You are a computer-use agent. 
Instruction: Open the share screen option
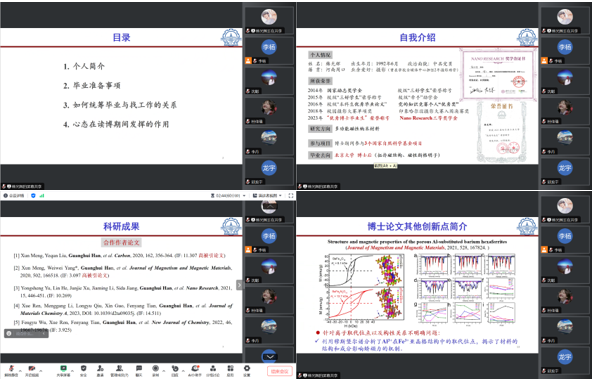(63, 370)
